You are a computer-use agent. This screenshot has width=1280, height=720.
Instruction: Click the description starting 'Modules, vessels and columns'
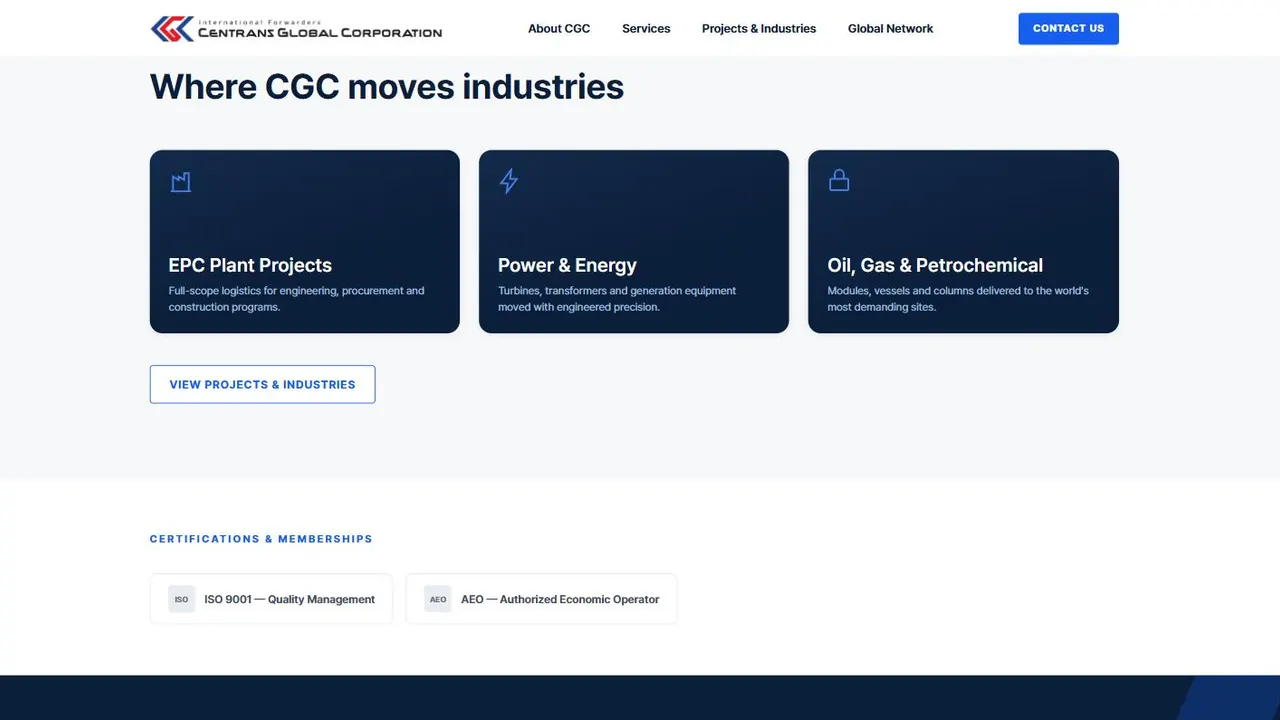point(958,299)
